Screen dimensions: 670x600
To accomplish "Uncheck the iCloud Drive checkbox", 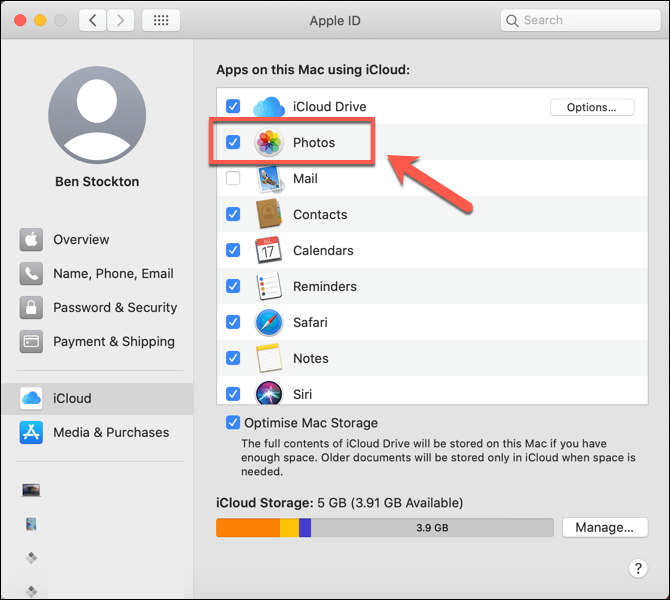I will click(233, 106).
